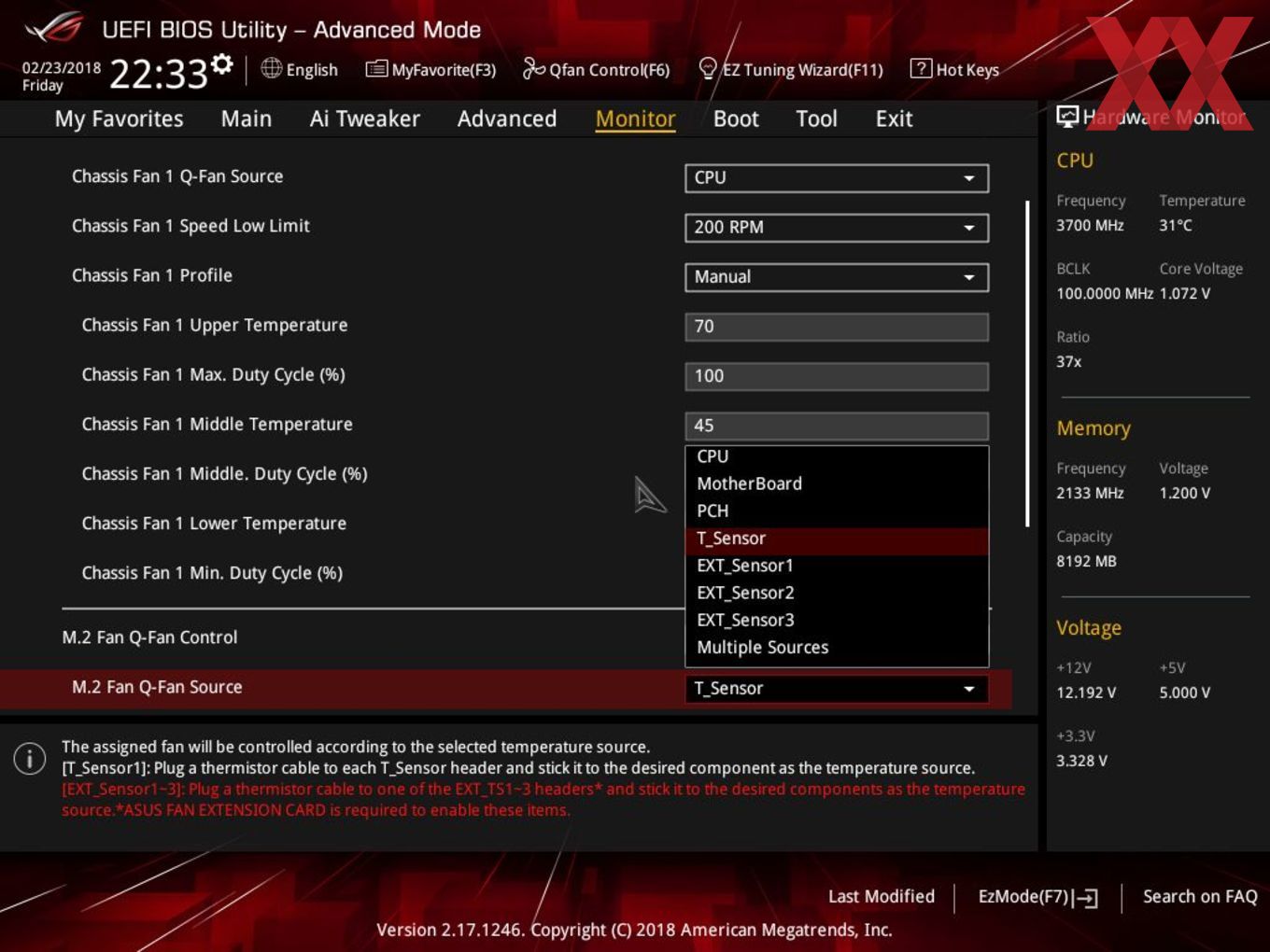The image size is (1270, 952).
Task: Click the ROG logo
Action: (53, 28)
